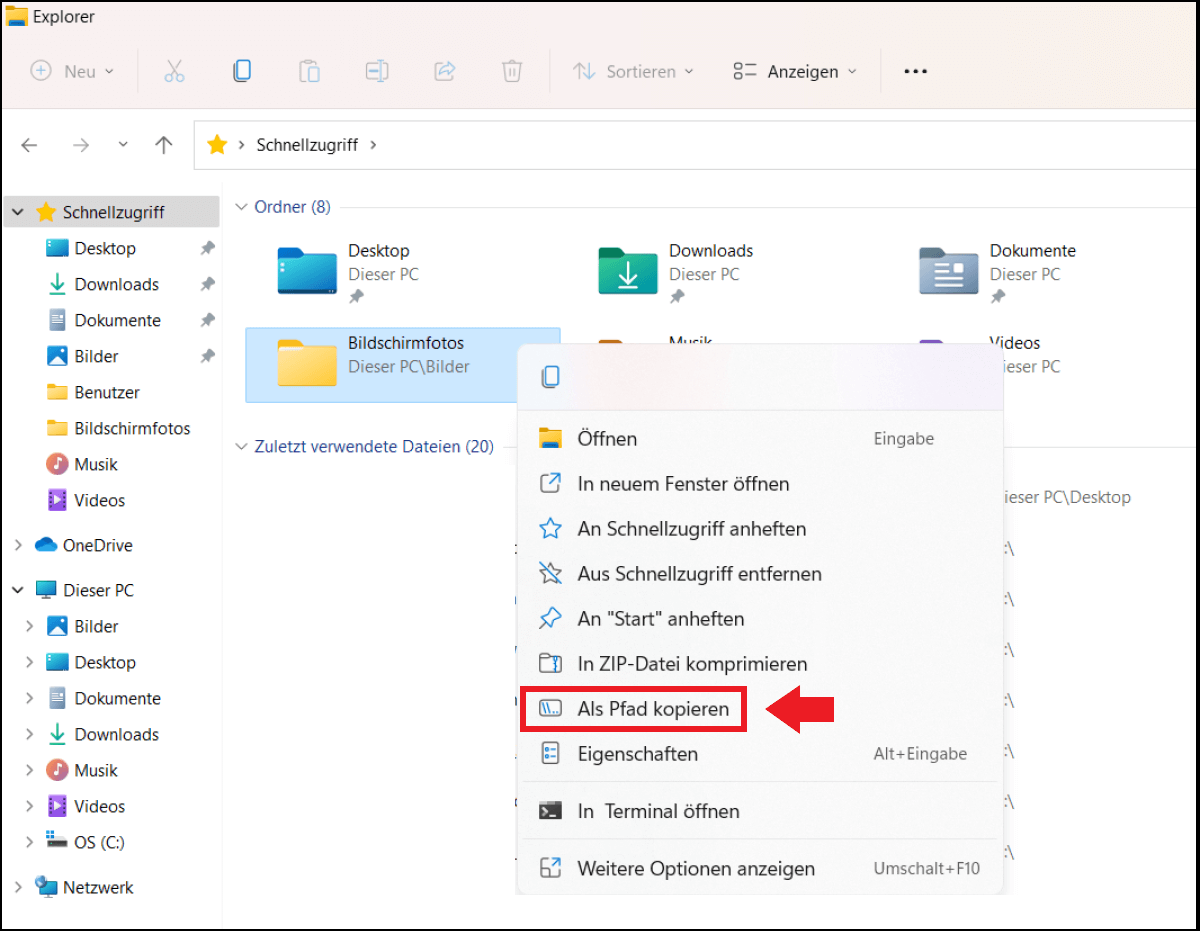1200x931 pixels.
Task: Expand the OneDrive tree node
Action: [x=18, y=545]
